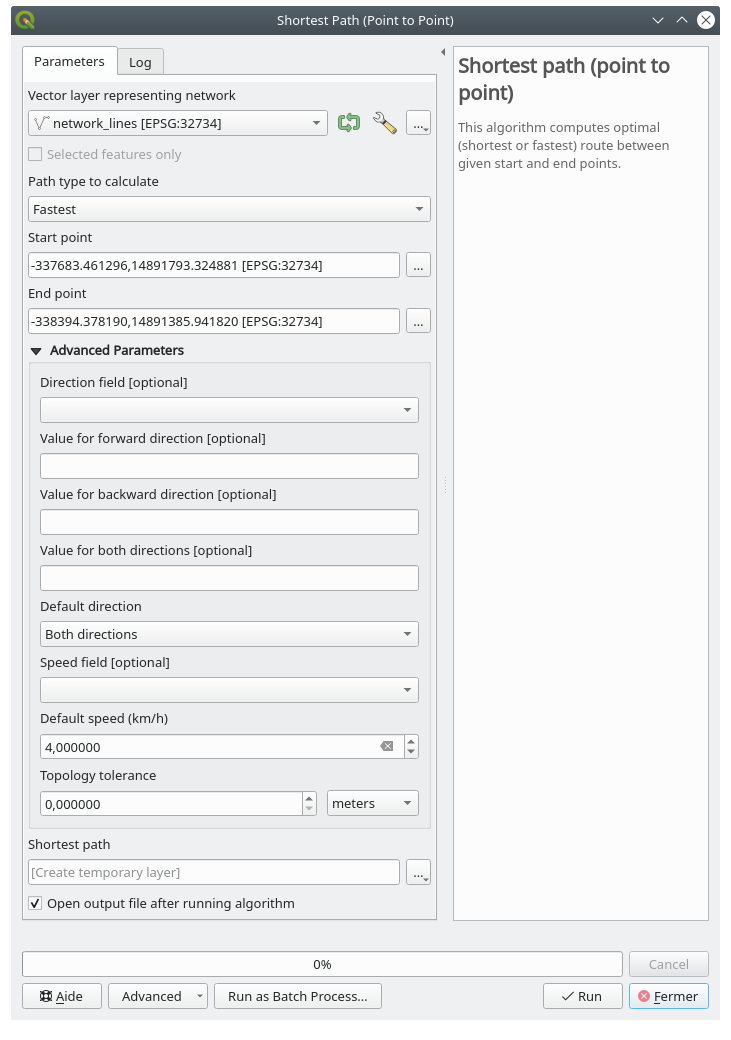Collapse the Advanced Parameters section
The height and width of the screenshot is (1040, 731).
coord(37,351)
